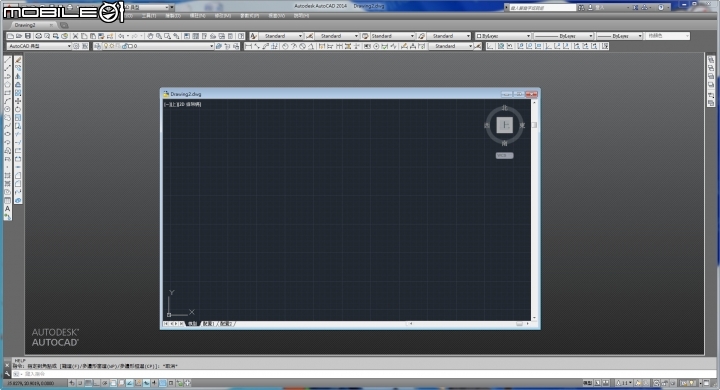The image size is (720, 390).
Task: Click the Undo arrow icon
Action: (121, 36)
